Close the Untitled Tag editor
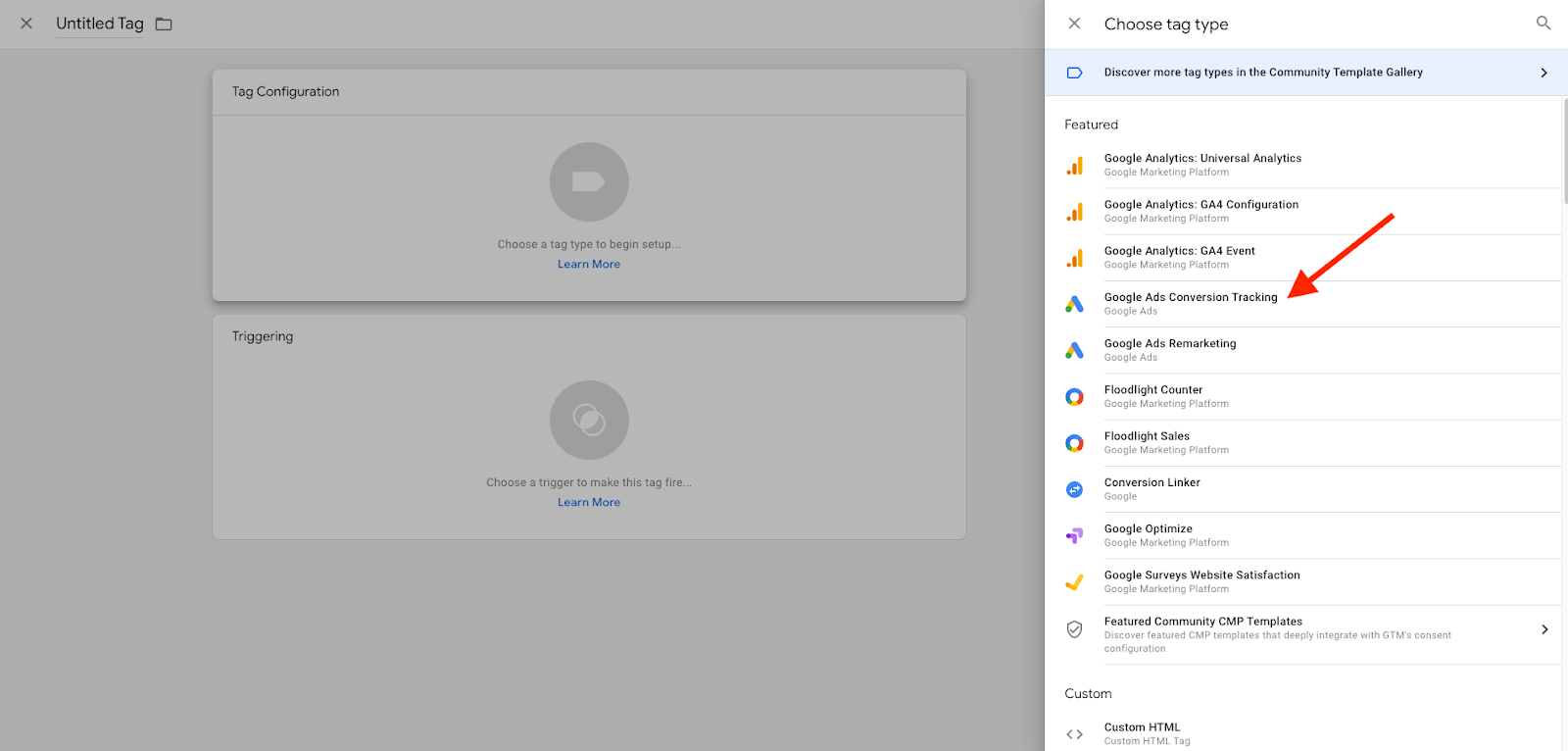The width and height of the screenshot is (1568, 751). [26, 24]
